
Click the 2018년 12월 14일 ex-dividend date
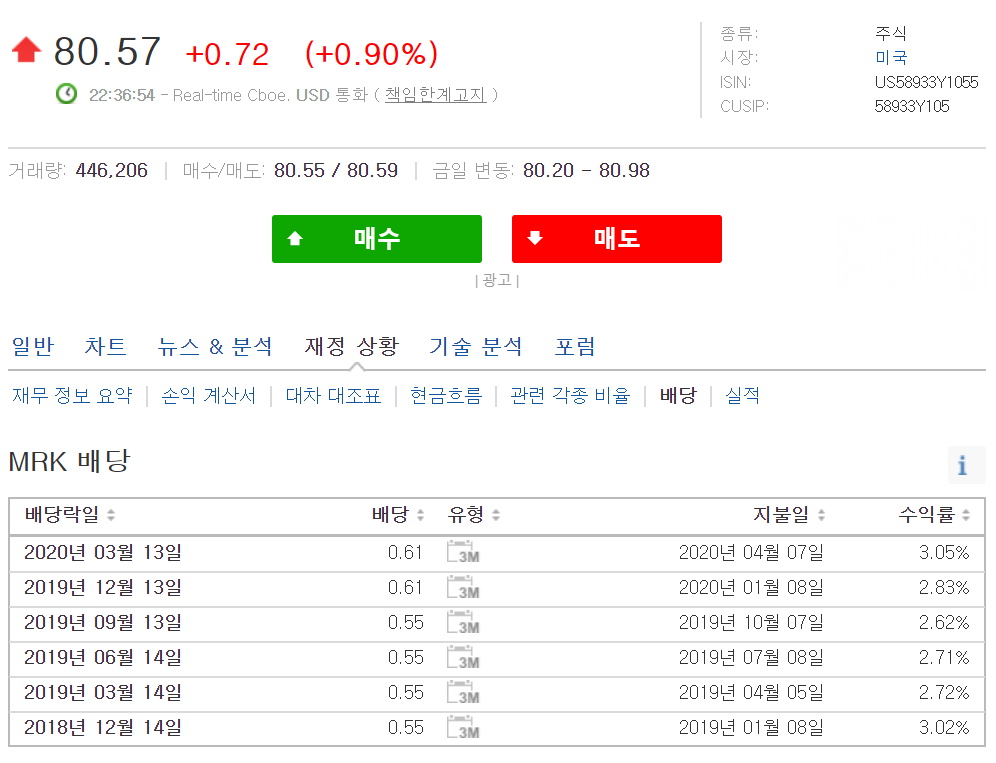(x=103, y=727)
